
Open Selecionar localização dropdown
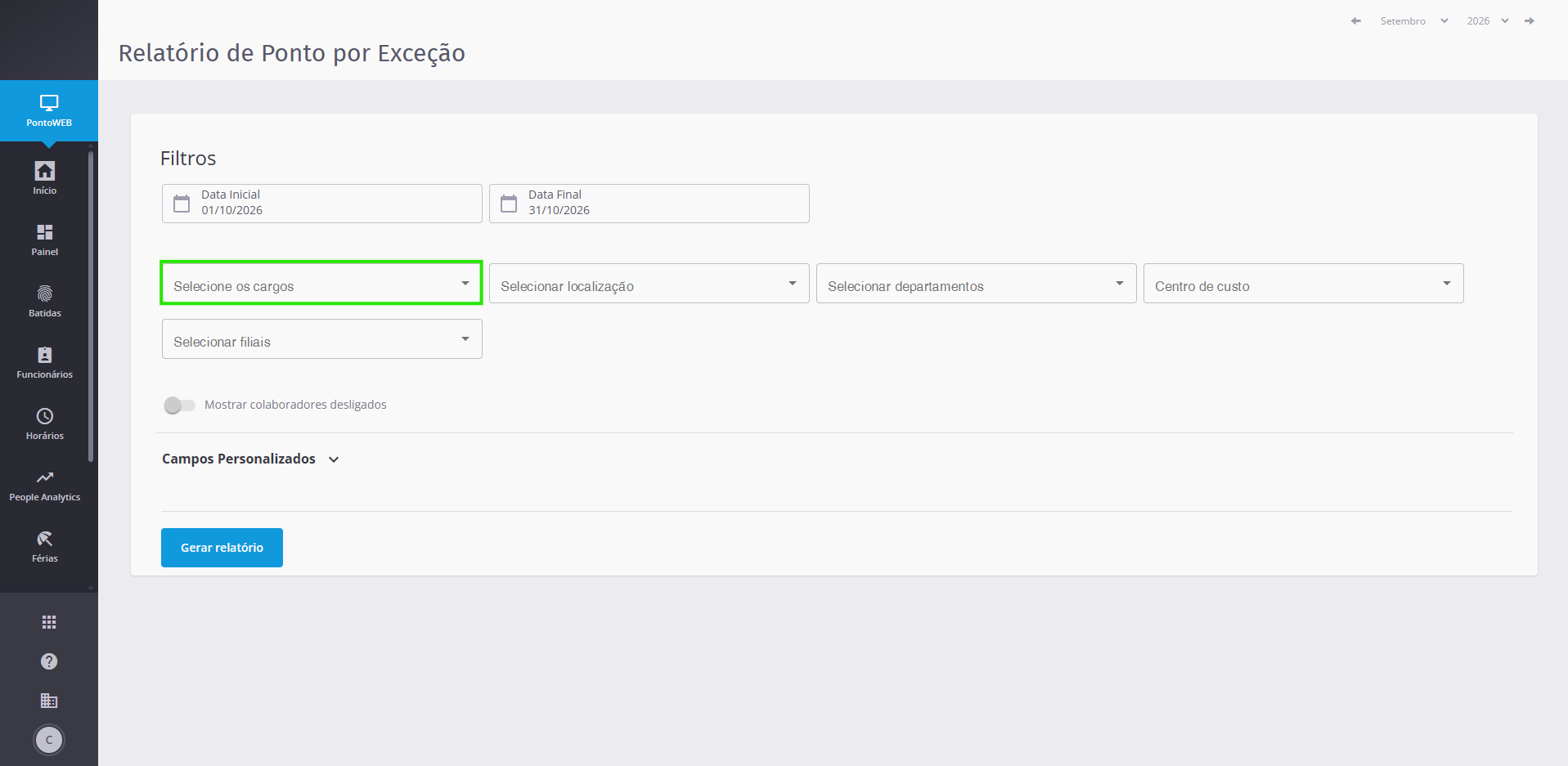tap(649, 283)
